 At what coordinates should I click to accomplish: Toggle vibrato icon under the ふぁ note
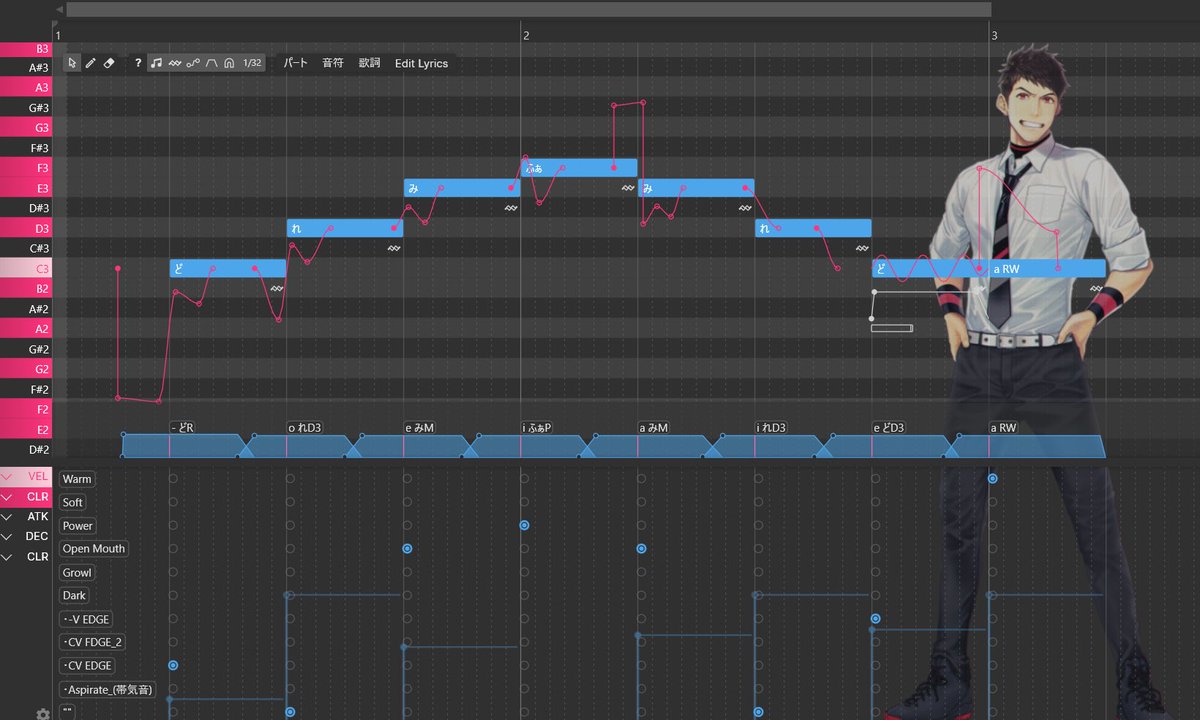pos(628,187)
